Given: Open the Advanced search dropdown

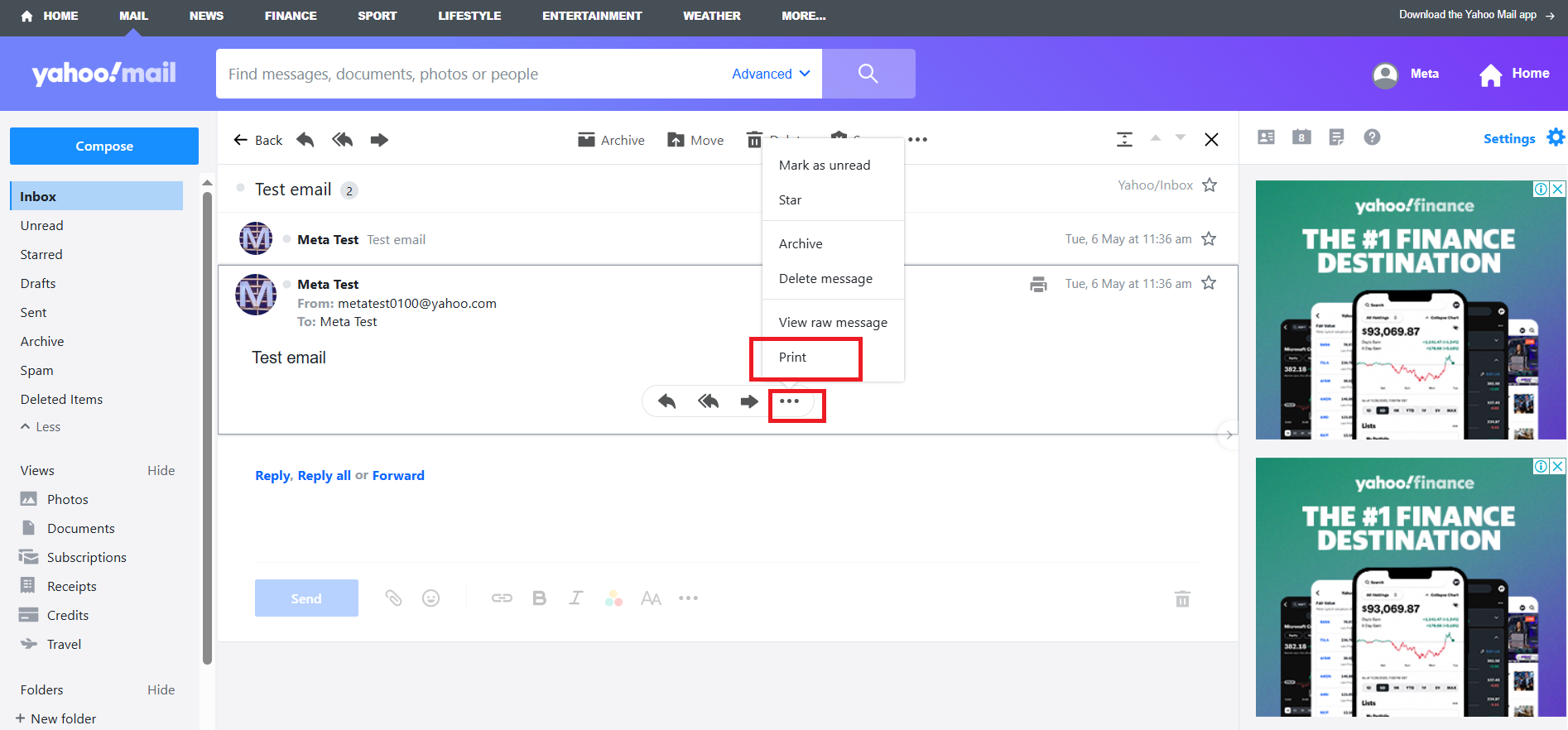Looking at the screenshot, I should coord(771,74).
